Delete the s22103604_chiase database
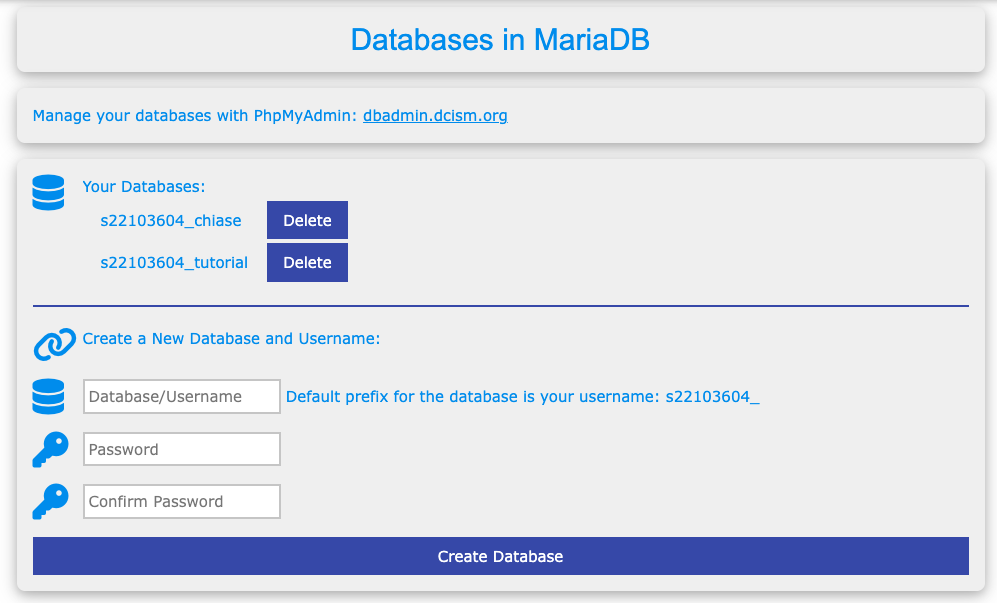 [307, 220]
